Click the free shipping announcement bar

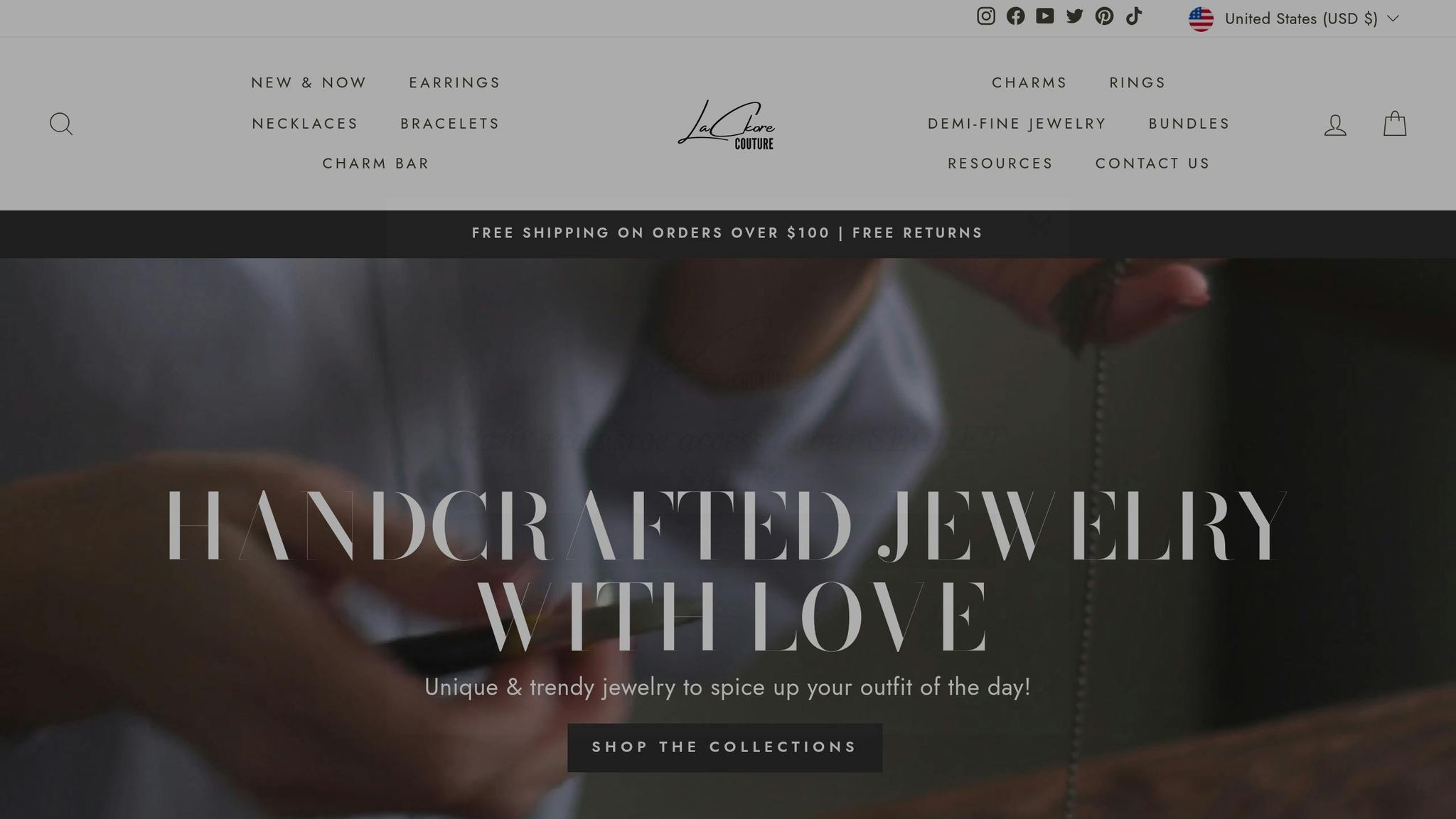pos(727,233)
